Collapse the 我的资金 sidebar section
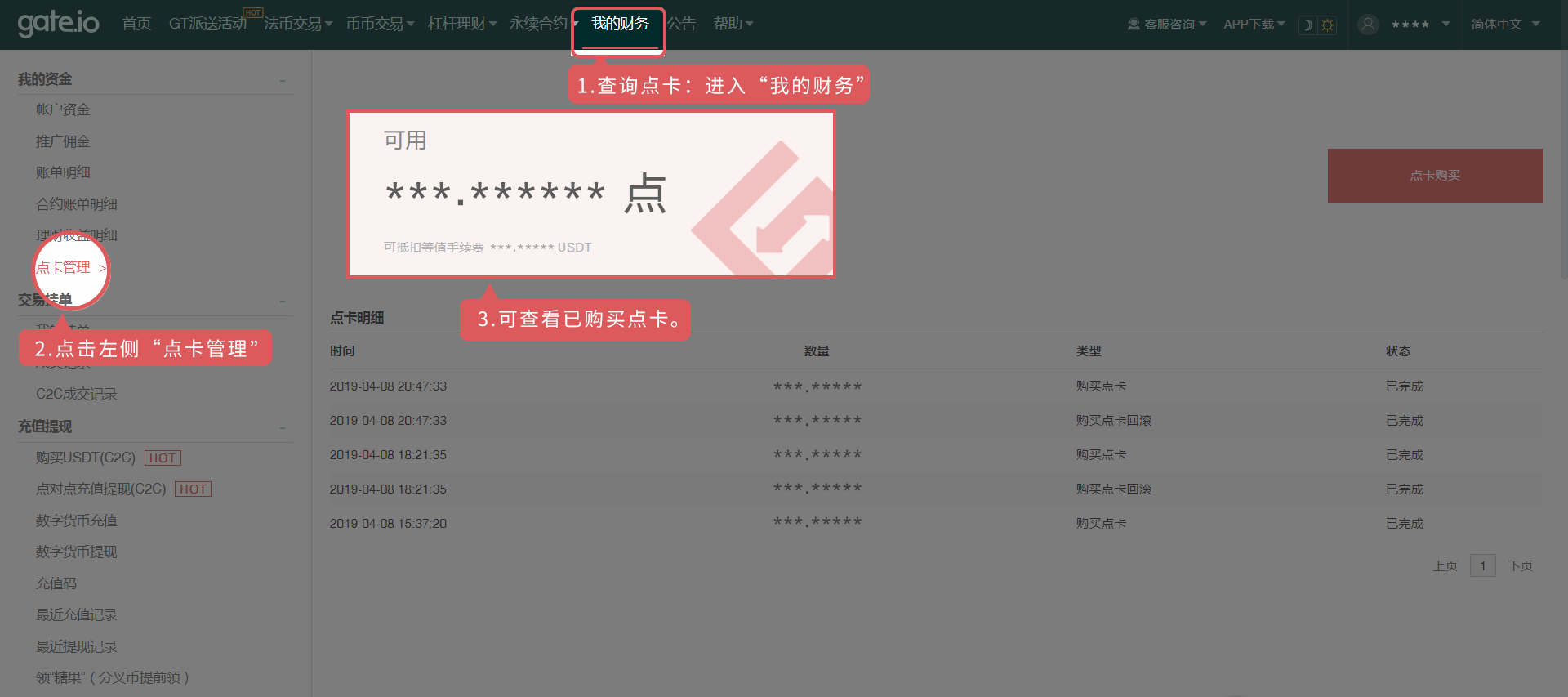The width and height of the screenshot is (1568, 697). pos(283,80)
